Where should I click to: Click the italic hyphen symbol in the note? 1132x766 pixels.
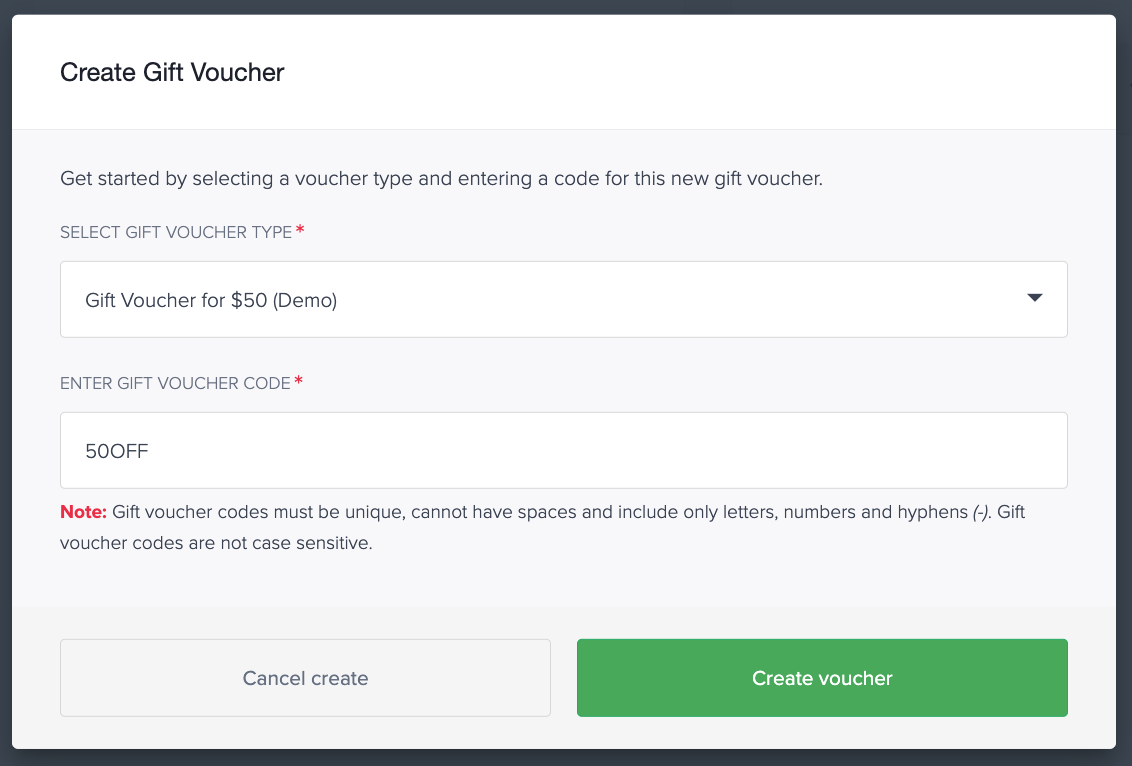click(x=982, y=513)
